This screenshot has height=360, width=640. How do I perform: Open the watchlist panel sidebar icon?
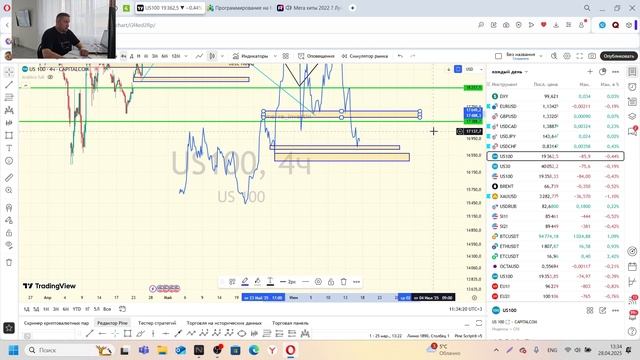(x=632, y=72)
